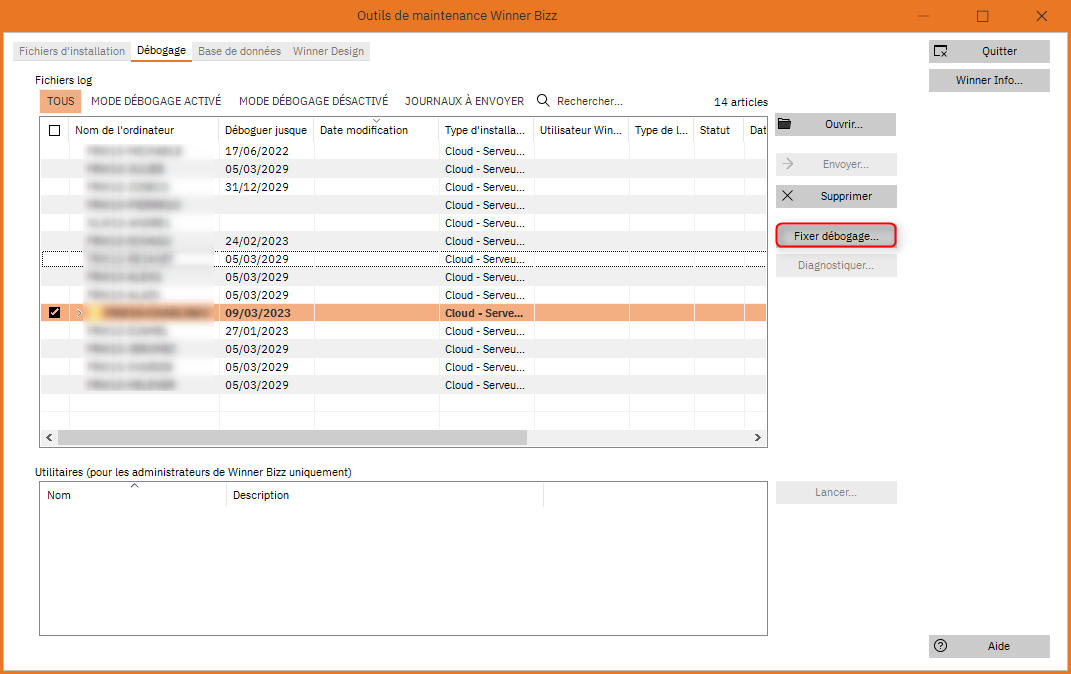Select the TOUS filter
Viewport: 1071px width, 674px height.
pos(61,101)
